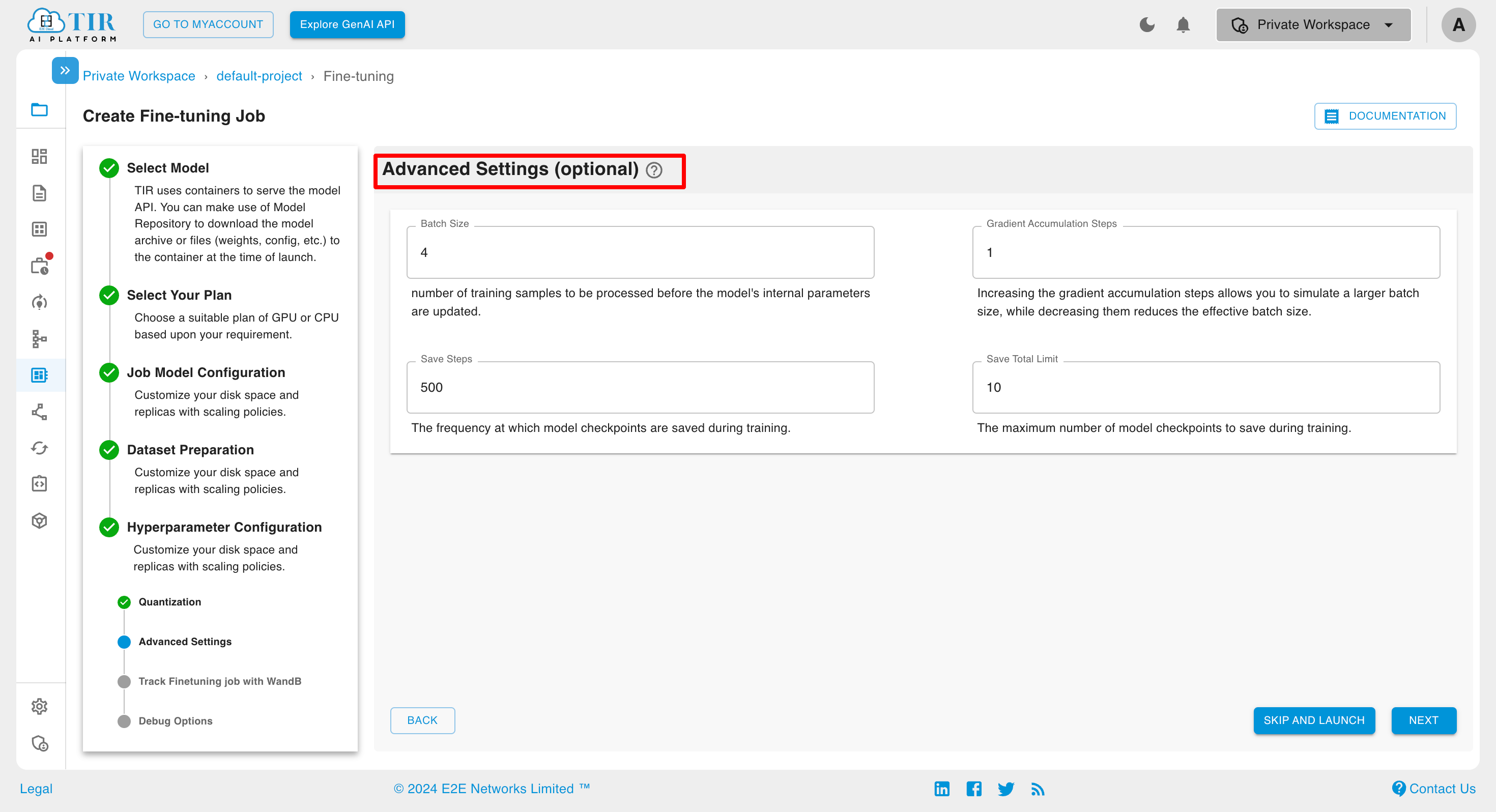
Task: Select the highlighted fine-tuning sidebar icon
Action: point(40,375)
